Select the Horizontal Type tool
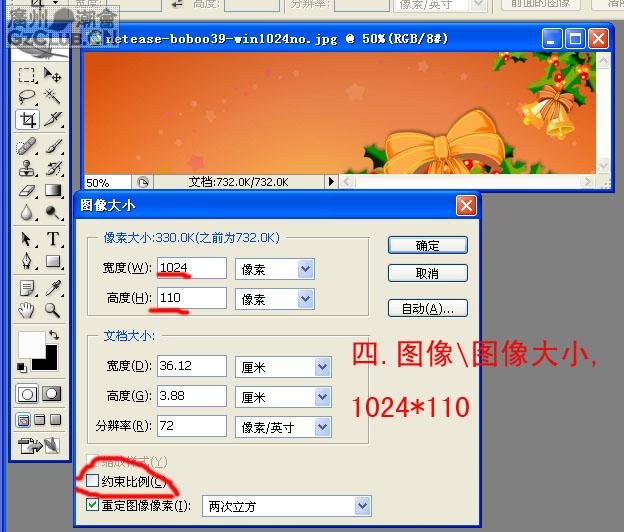624x532 pixels. coord(54,239)
